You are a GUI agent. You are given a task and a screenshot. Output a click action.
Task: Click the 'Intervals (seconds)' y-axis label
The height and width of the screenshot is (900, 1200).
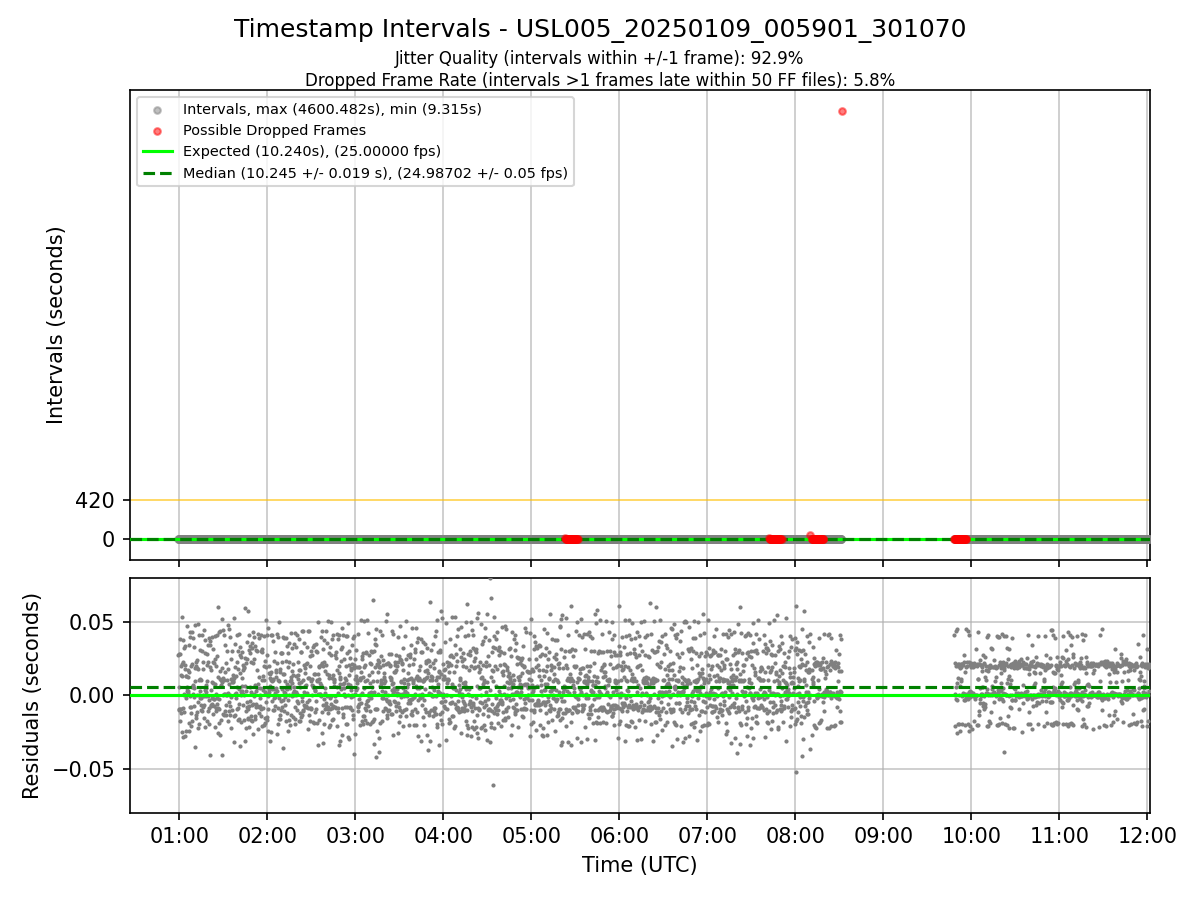[x=56, y=325]
